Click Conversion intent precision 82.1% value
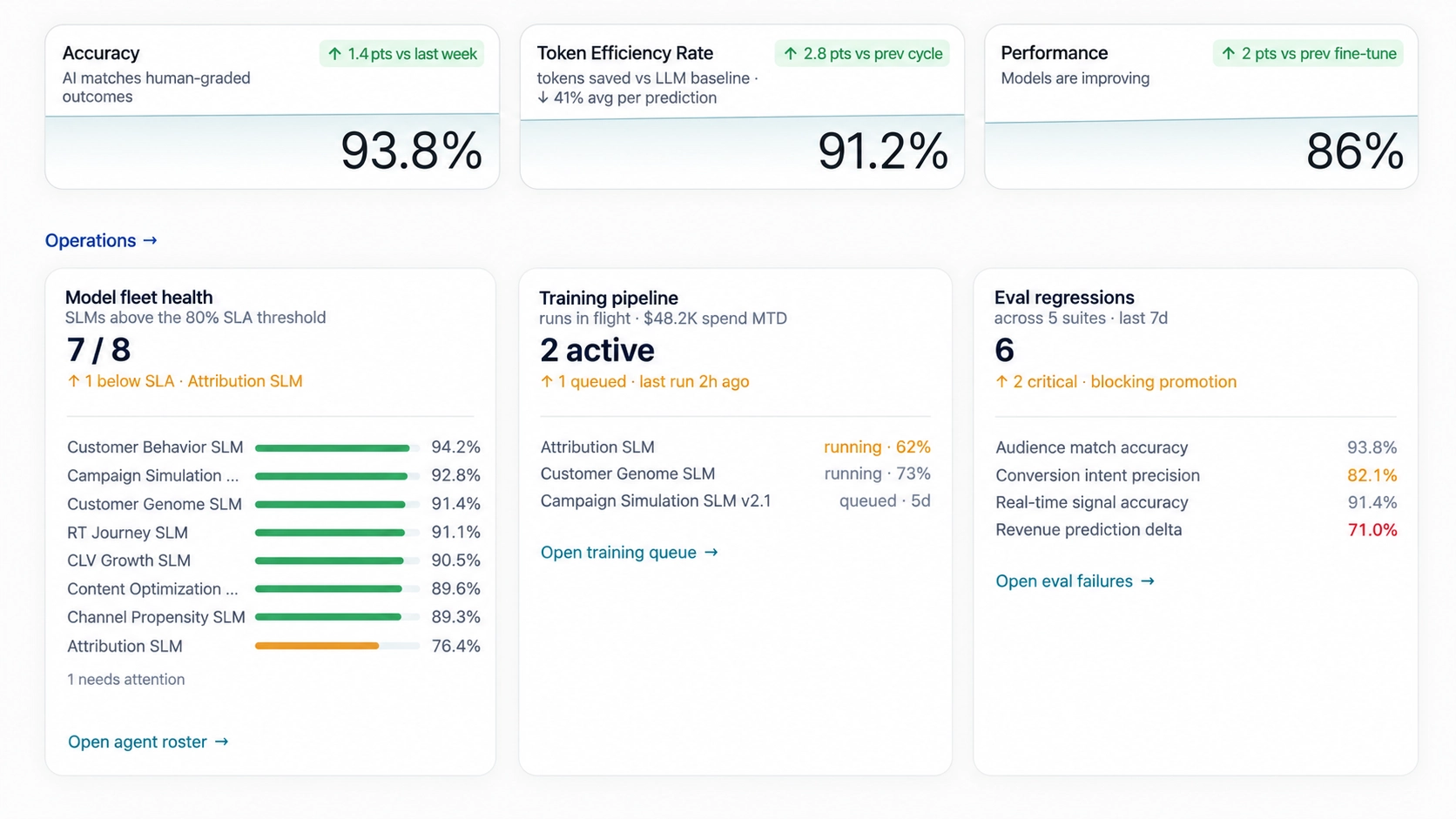The height and width of the screenshot is (819, 1456). click(x=1372, y=476)
